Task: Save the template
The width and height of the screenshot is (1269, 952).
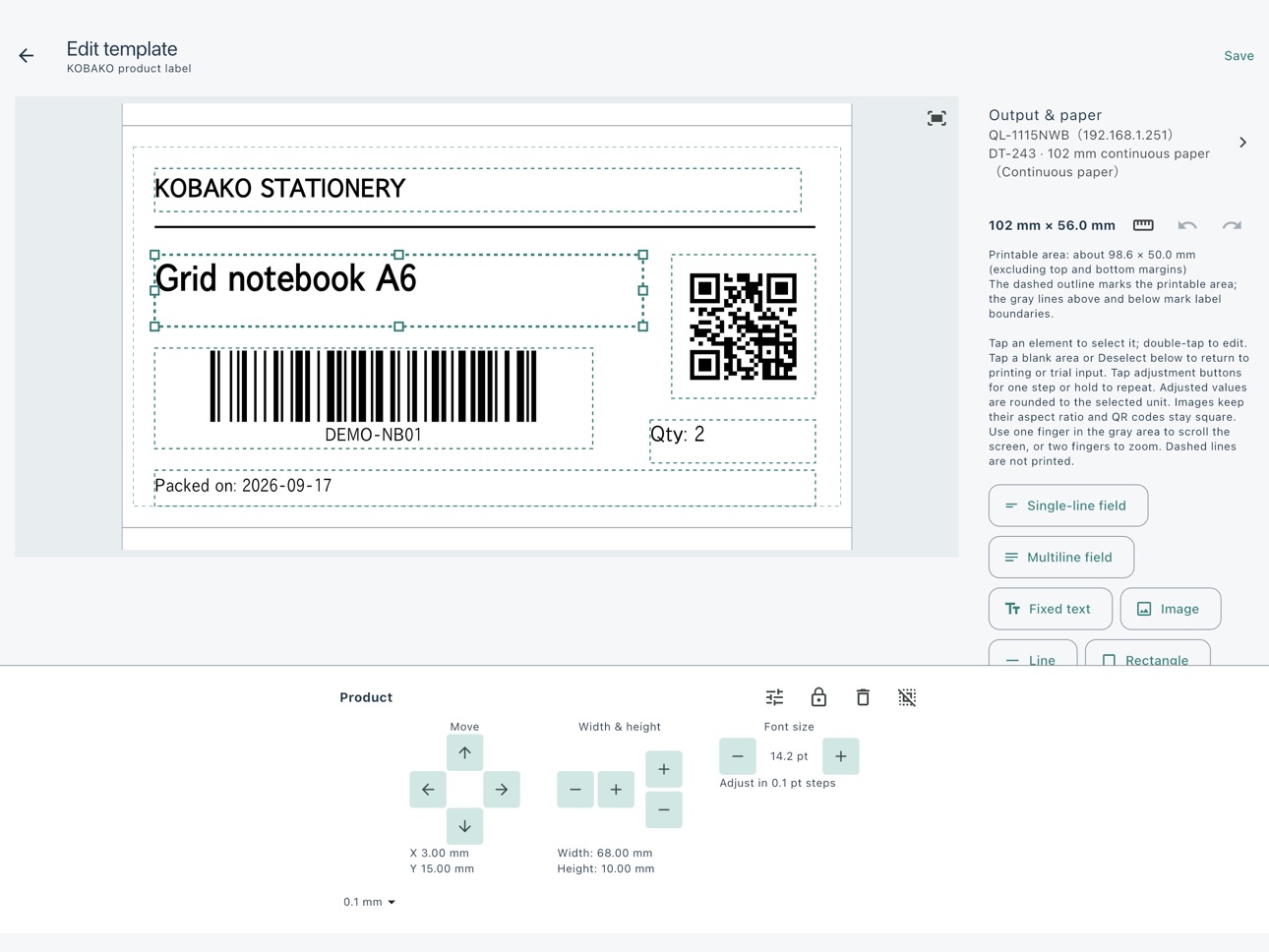Action: pyautogui.click(x=1239, y=56)
